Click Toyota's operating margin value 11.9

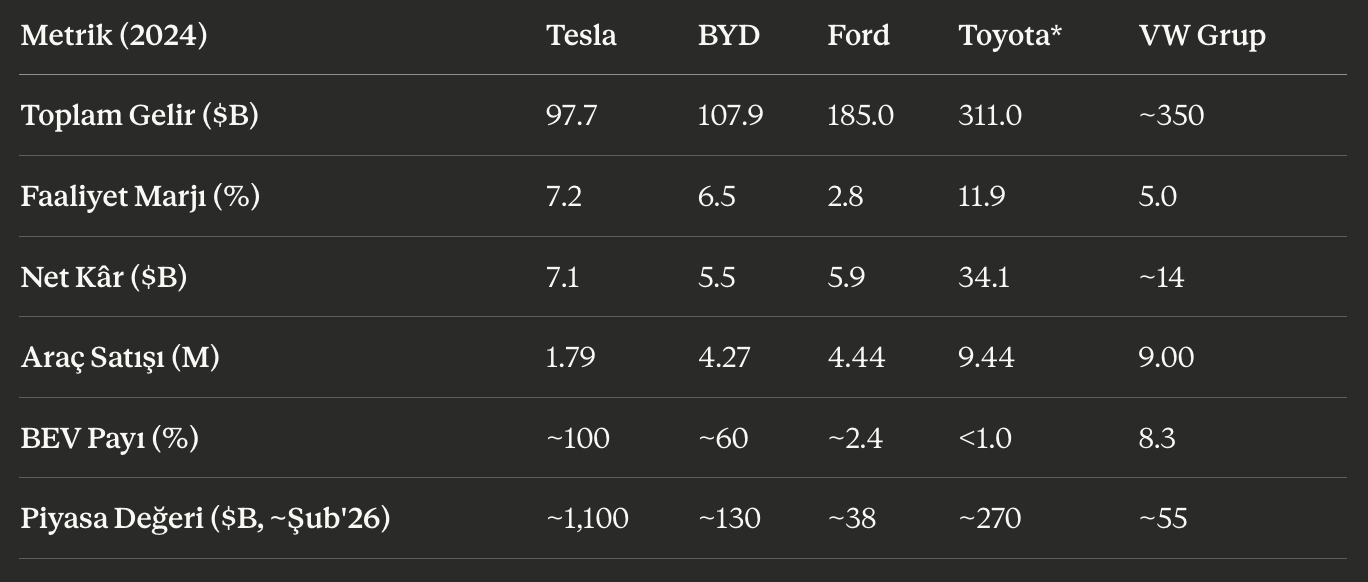point(982,197)
